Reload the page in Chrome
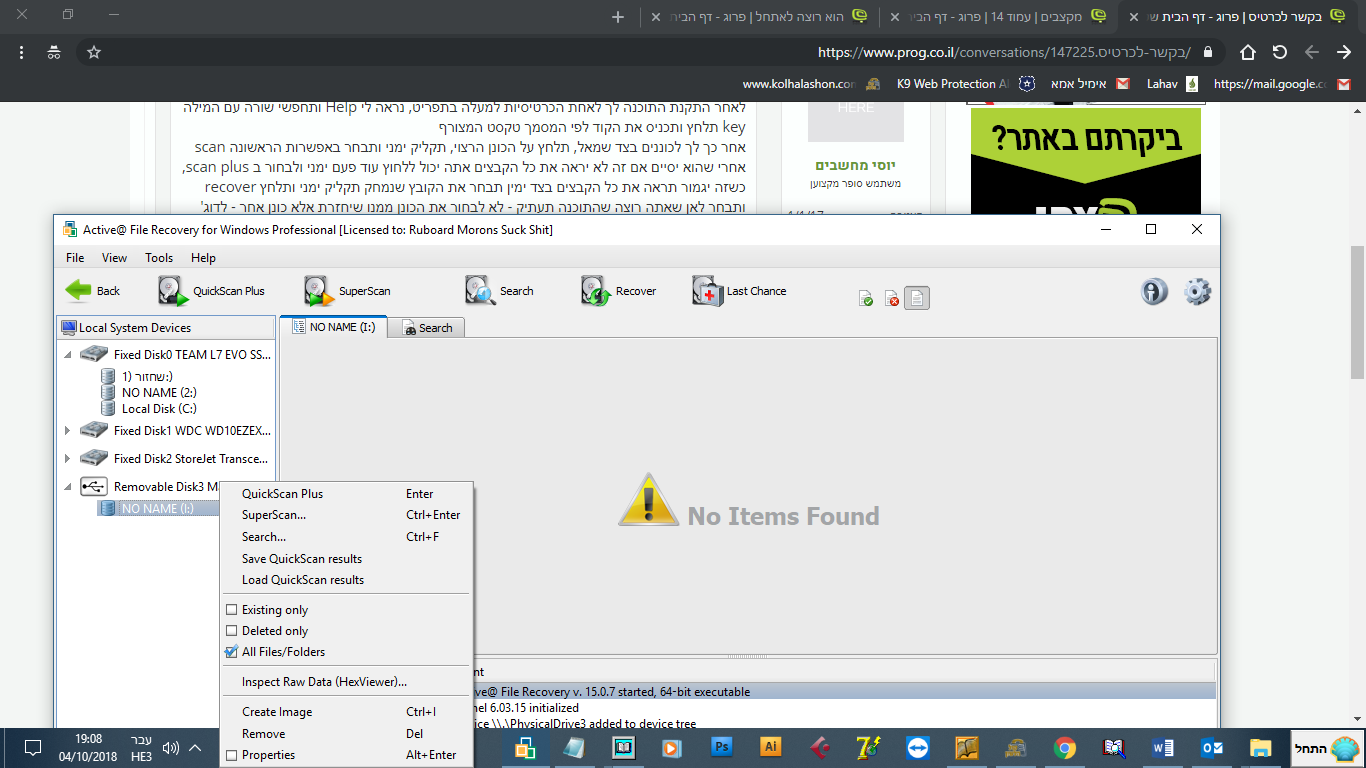 tap(1280, 52)
